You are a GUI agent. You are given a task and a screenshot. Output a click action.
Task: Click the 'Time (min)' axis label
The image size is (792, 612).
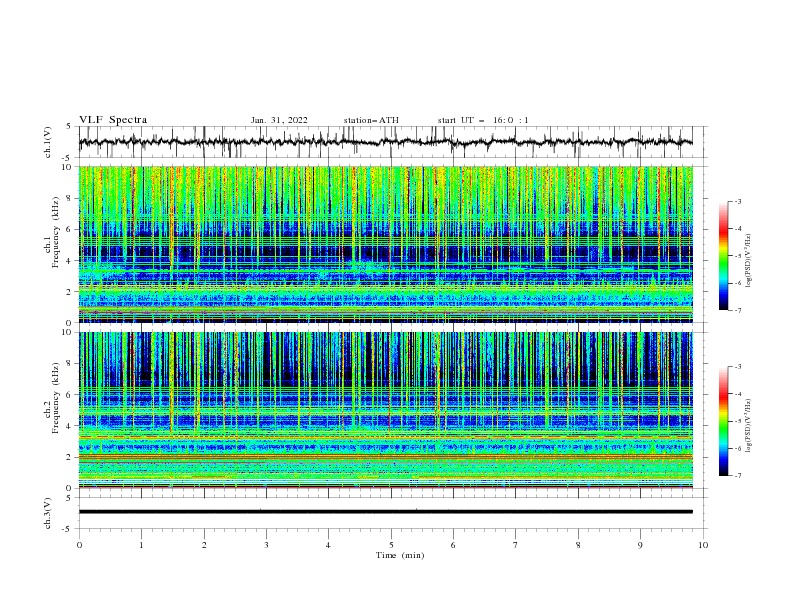[400, 555]
